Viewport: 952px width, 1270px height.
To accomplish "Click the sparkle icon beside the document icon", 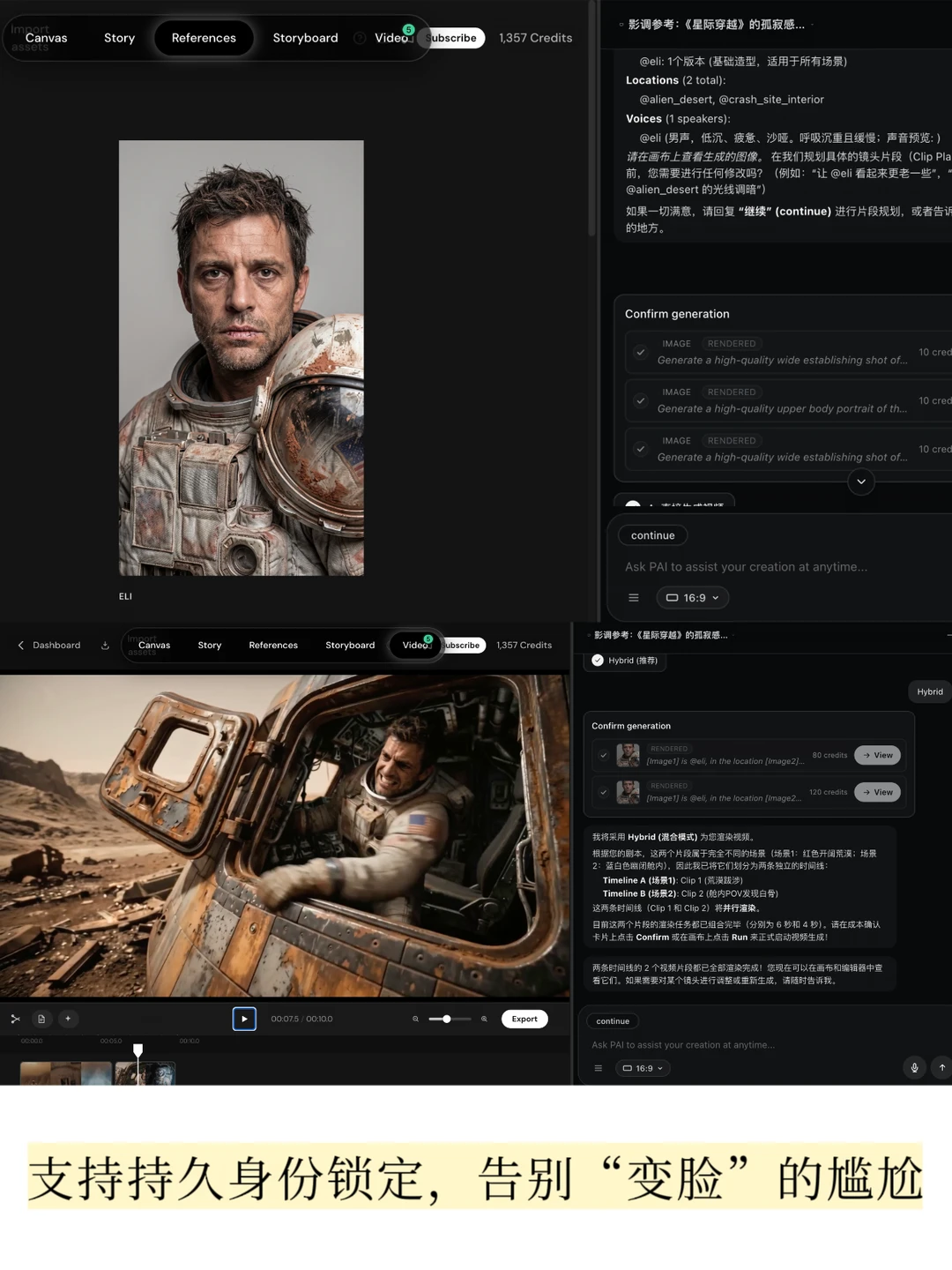I will 68,1019.
